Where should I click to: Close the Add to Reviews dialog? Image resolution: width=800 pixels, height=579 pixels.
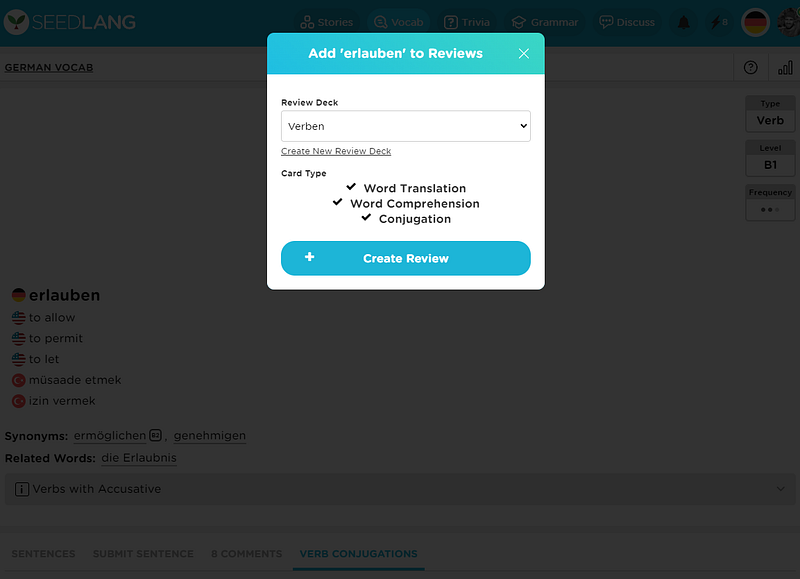click(x=523, y=54)
